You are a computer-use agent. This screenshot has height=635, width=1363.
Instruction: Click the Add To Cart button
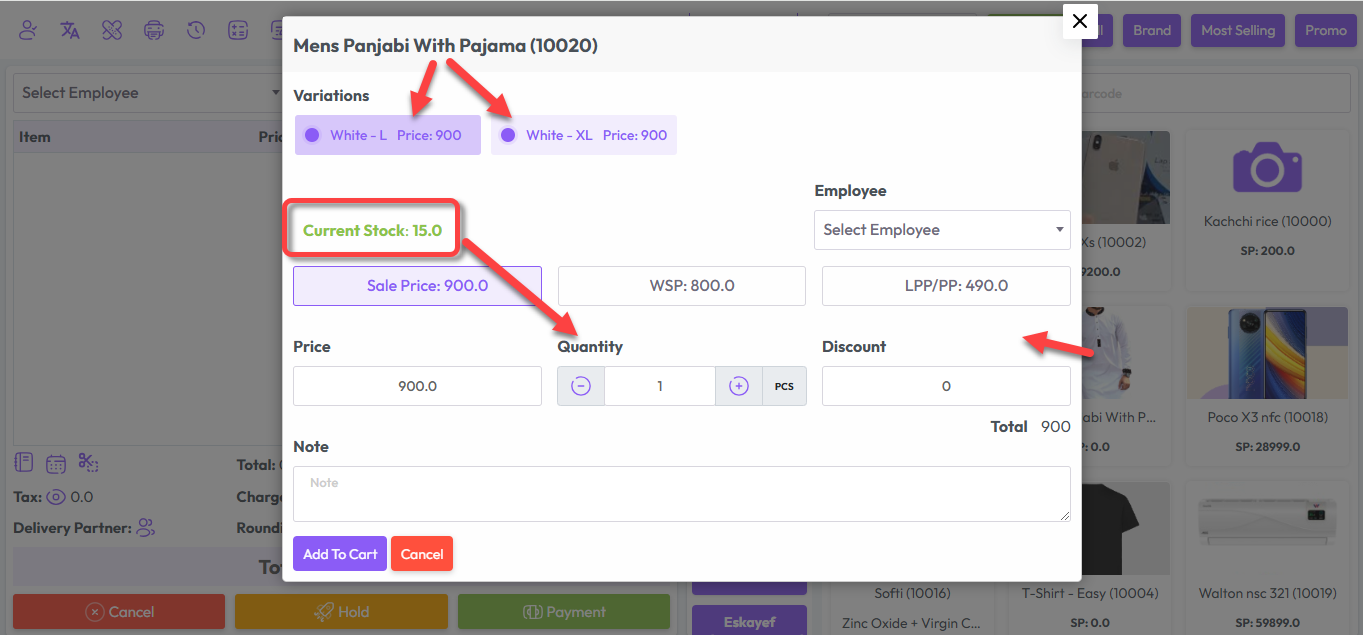340,554
